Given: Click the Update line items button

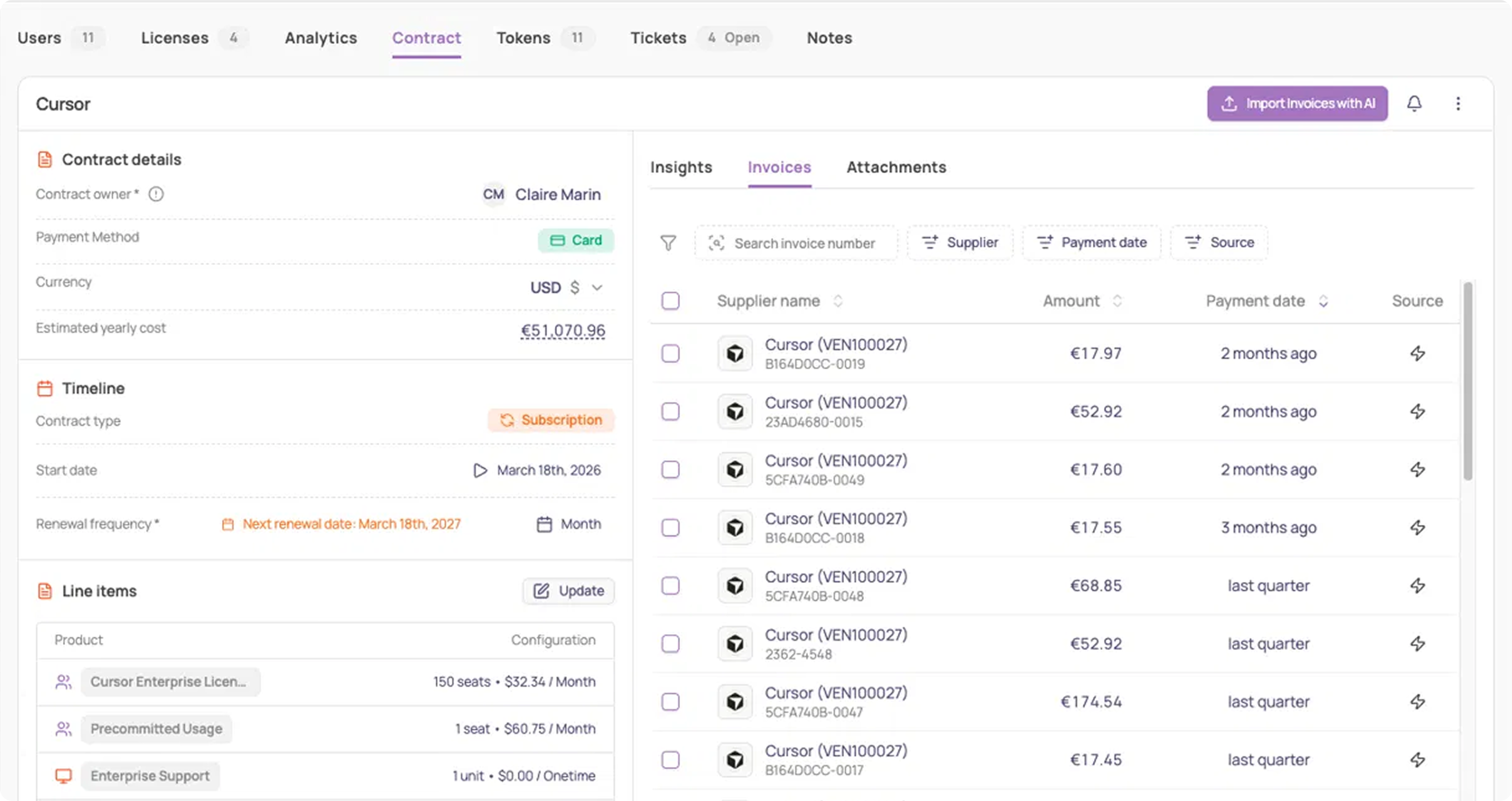Looking at the screenshot, I should pyautogui.click(x=568, y=591).
